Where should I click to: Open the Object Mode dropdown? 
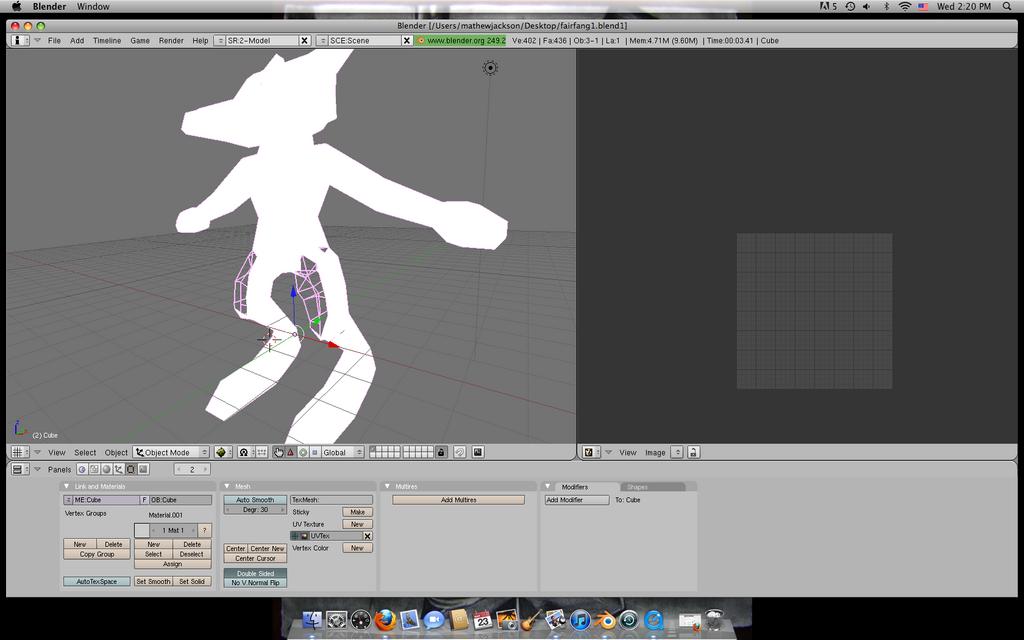coord(171,452)
